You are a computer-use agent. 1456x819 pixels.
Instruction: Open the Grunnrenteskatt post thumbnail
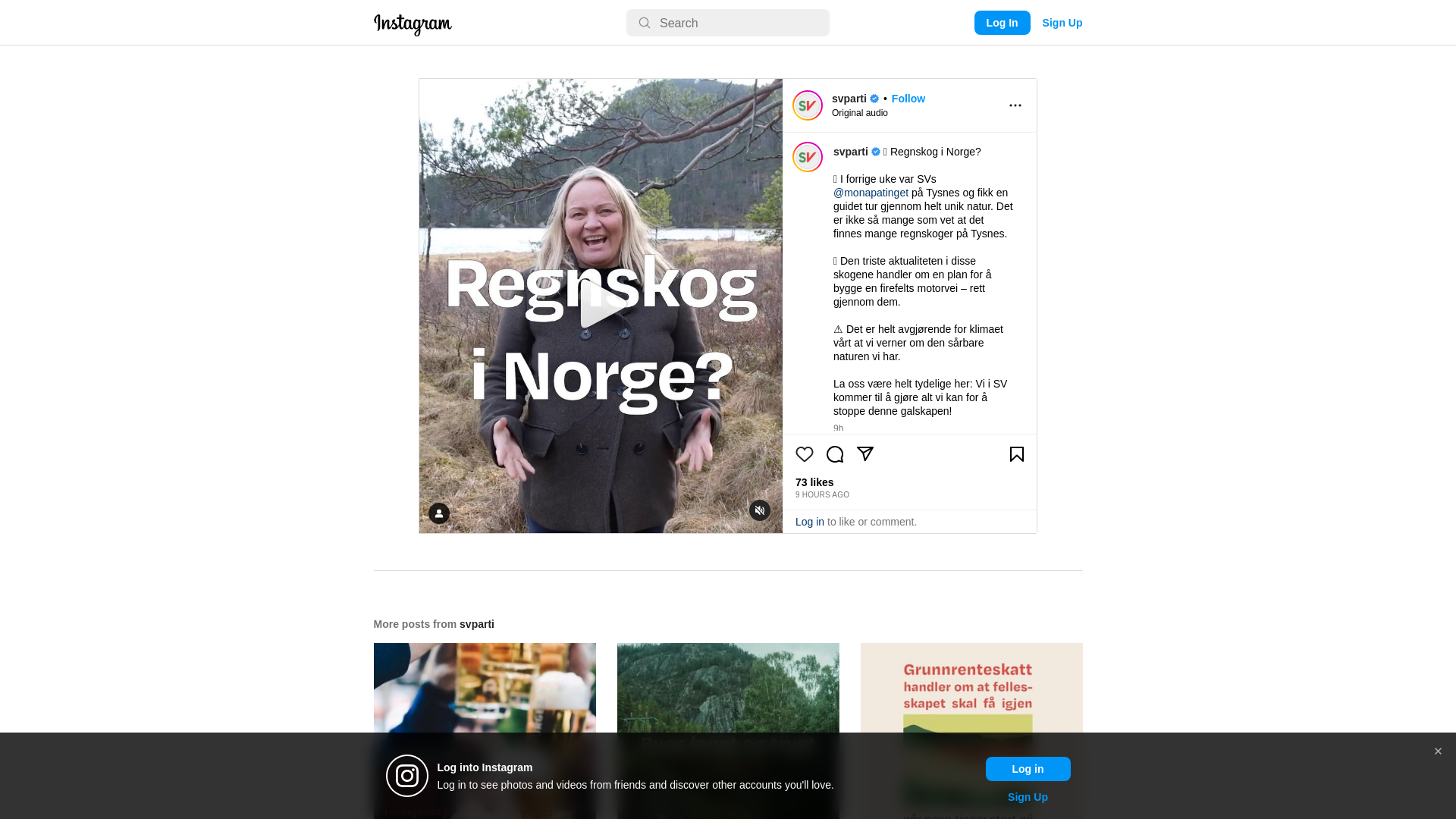pyautogui.click(x=971, y=730)
